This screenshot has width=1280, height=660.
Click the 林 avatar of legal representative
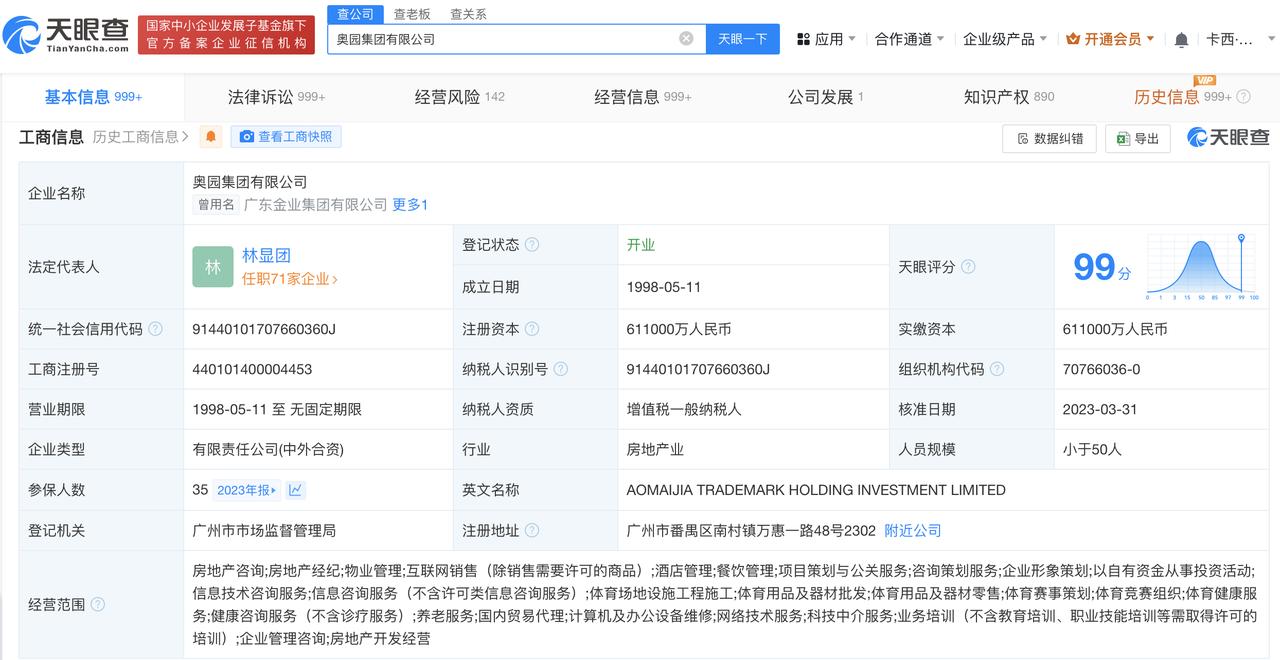212,267
